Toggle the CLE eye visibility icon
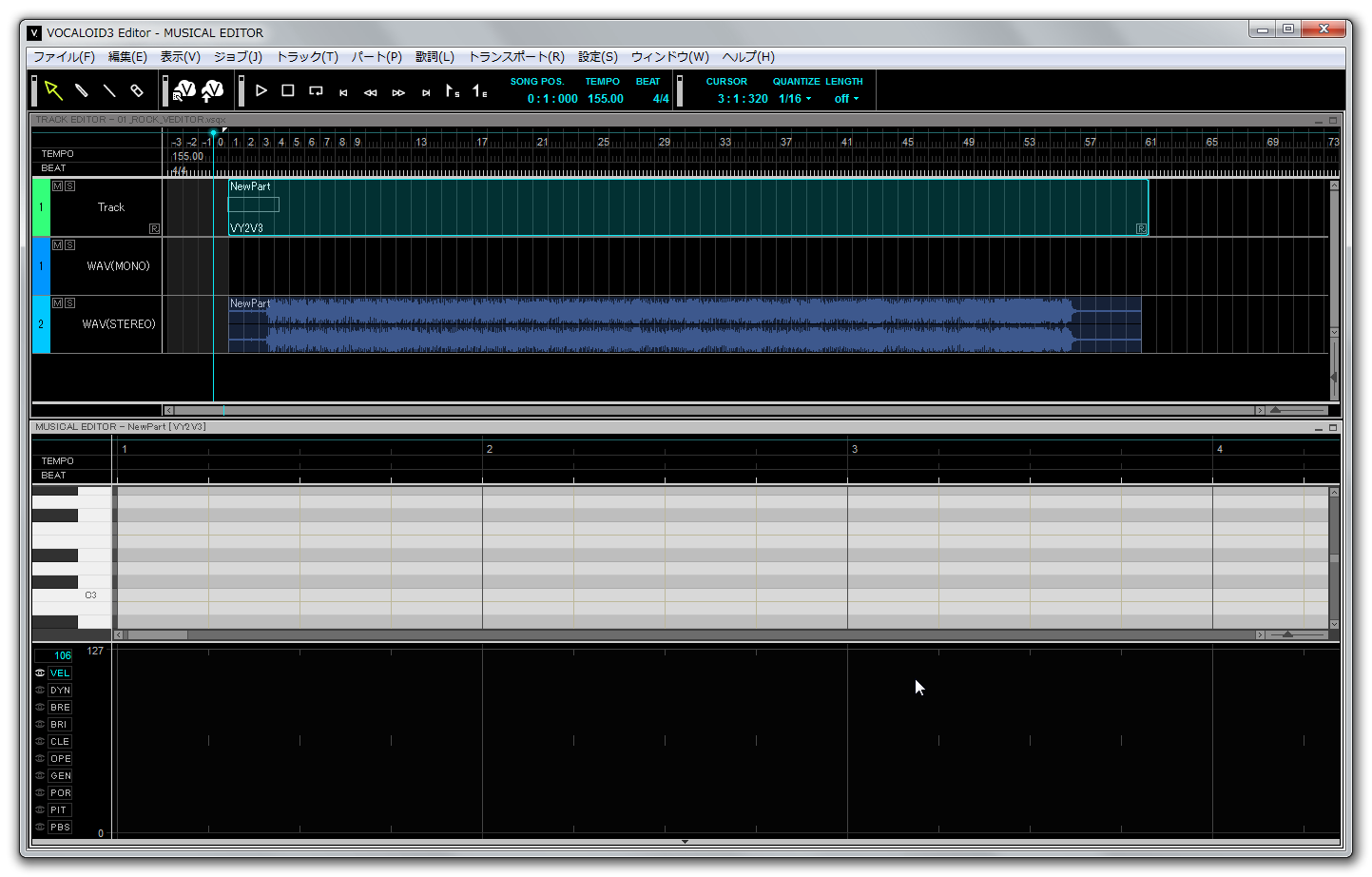Screen dimensions: 1372x877 (x=40, y=741)
